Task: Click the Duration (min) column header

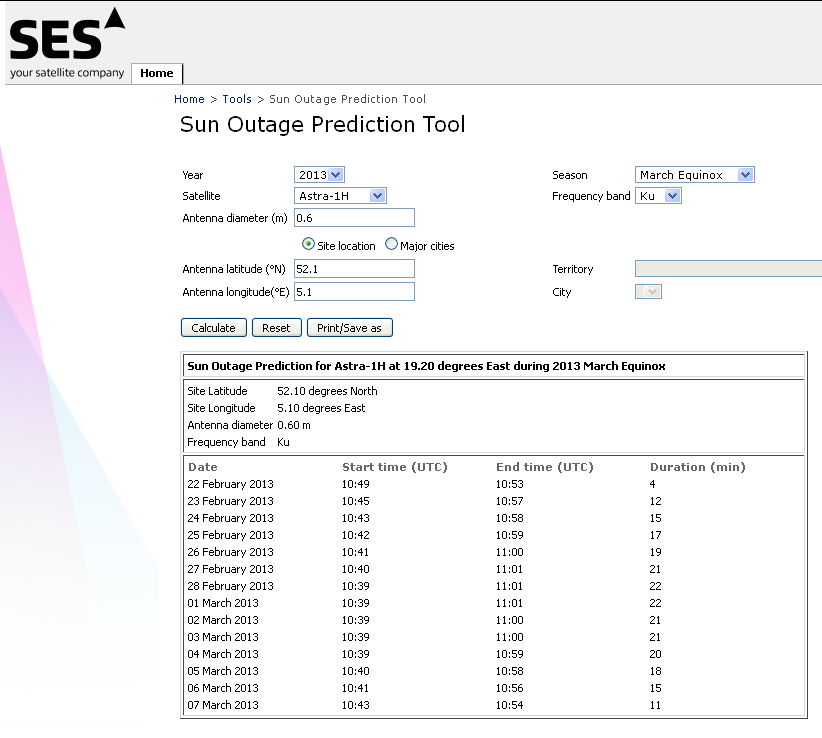Action: [698, 467]
